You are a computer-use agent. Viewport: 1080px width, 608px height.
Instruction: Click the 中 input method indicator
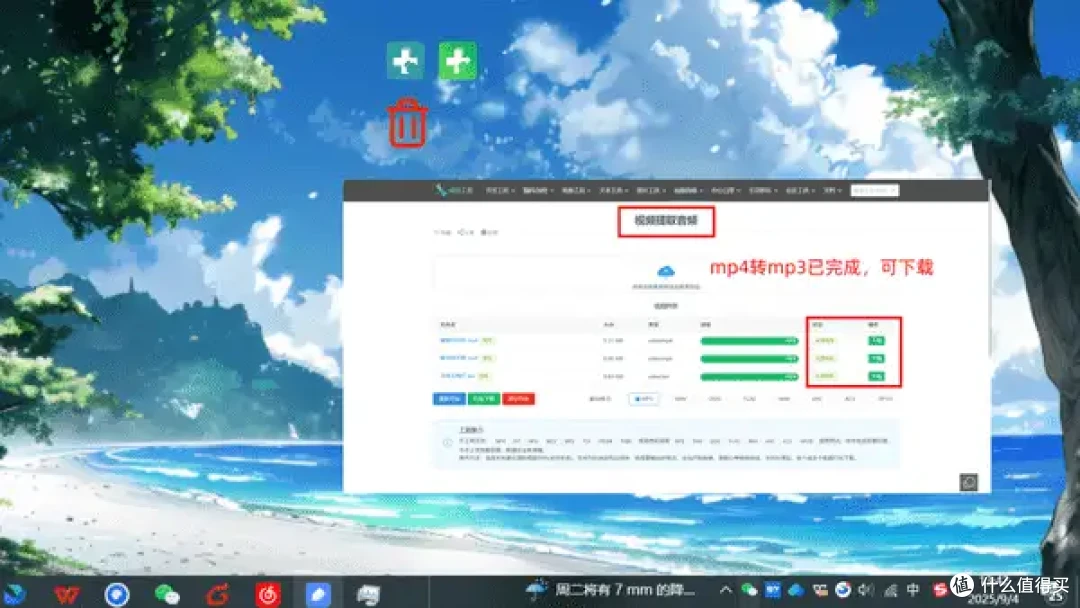click(913, 589)
